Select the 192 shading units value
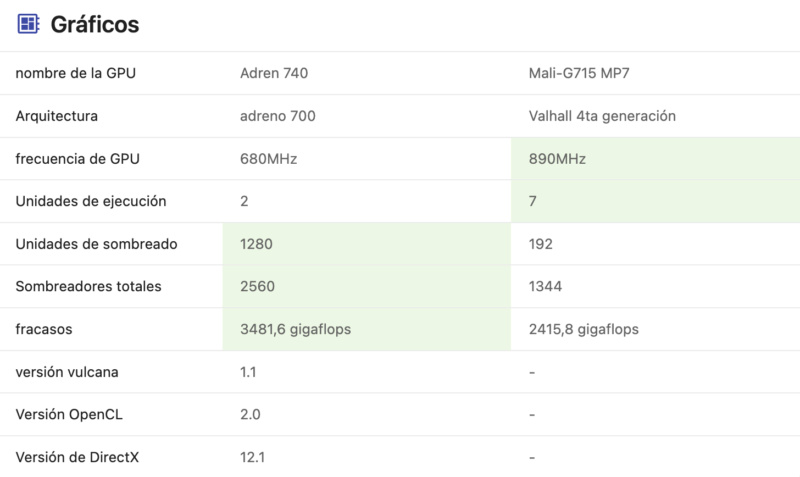Image resolution: width=800 pixels, height=477 pixels. tap(540, 244)
